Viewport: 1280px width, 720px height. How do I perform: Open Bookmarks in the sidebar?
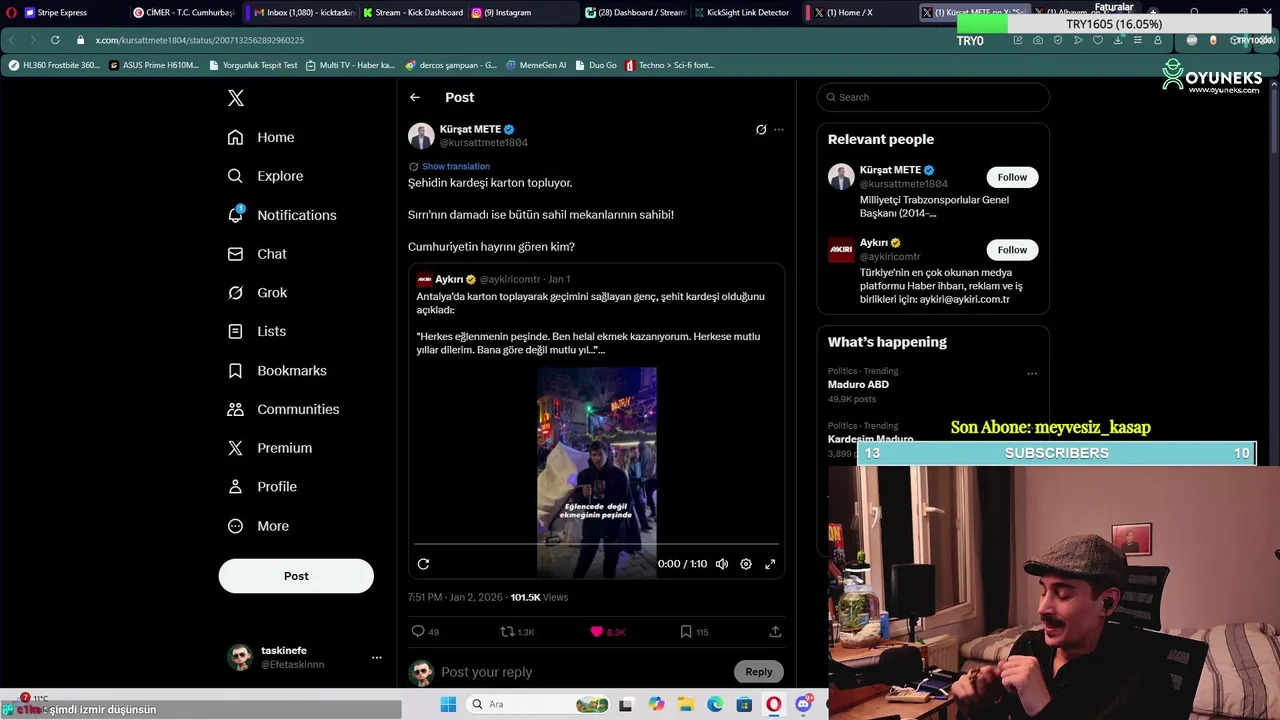[x=277, y=370]
